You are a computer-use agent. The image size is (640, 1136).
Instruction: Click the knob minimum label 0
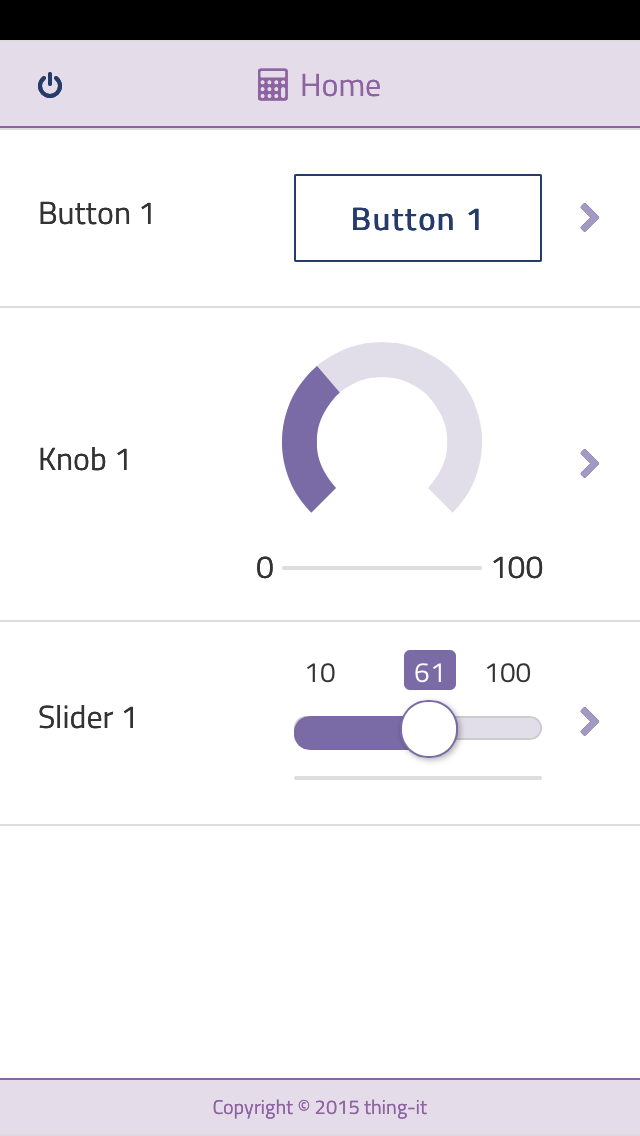coord(264,568)
